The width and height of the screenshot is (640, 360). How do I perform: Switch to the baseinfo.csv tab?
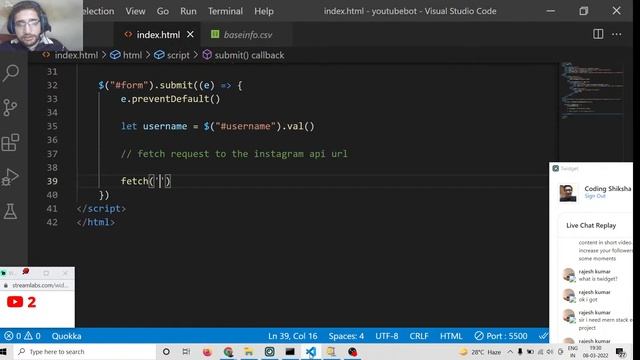(248, 35)
